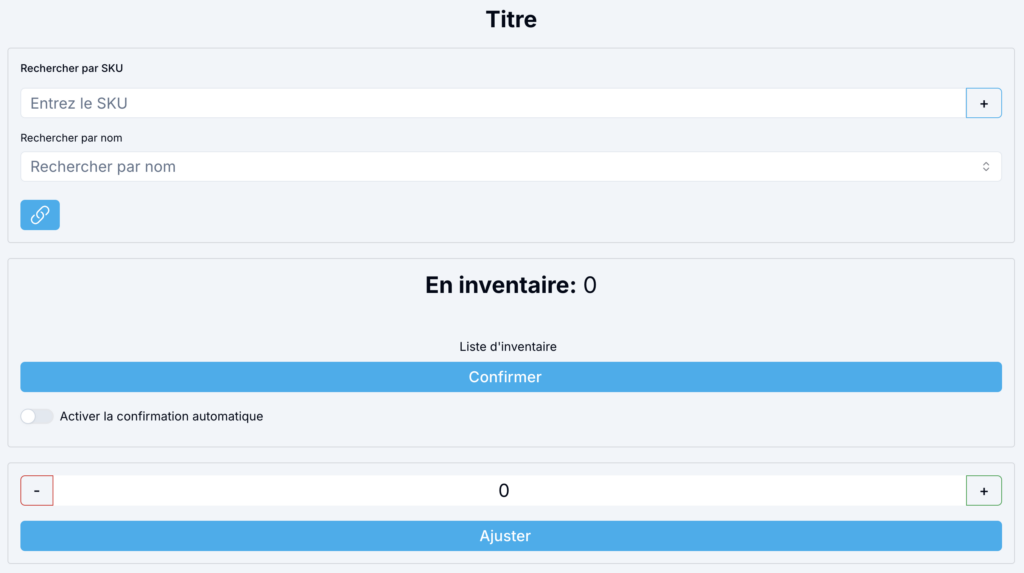1024x573 pixels.
Task: Click the "Rechercher par SKU" label
Action: 71,68
